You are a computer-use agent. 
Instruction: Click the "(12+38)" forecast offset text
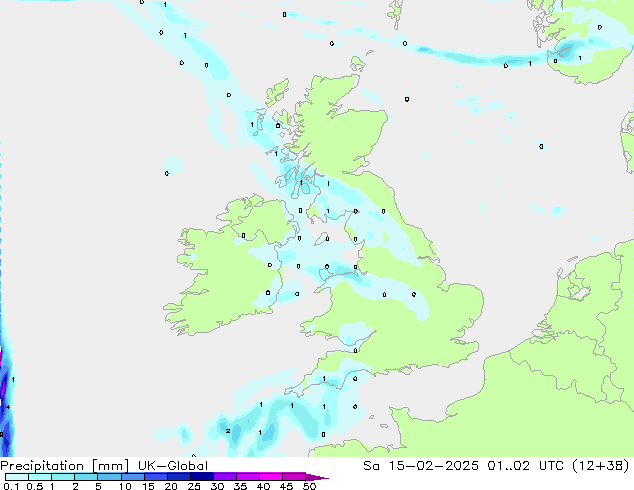click(601, 466)
